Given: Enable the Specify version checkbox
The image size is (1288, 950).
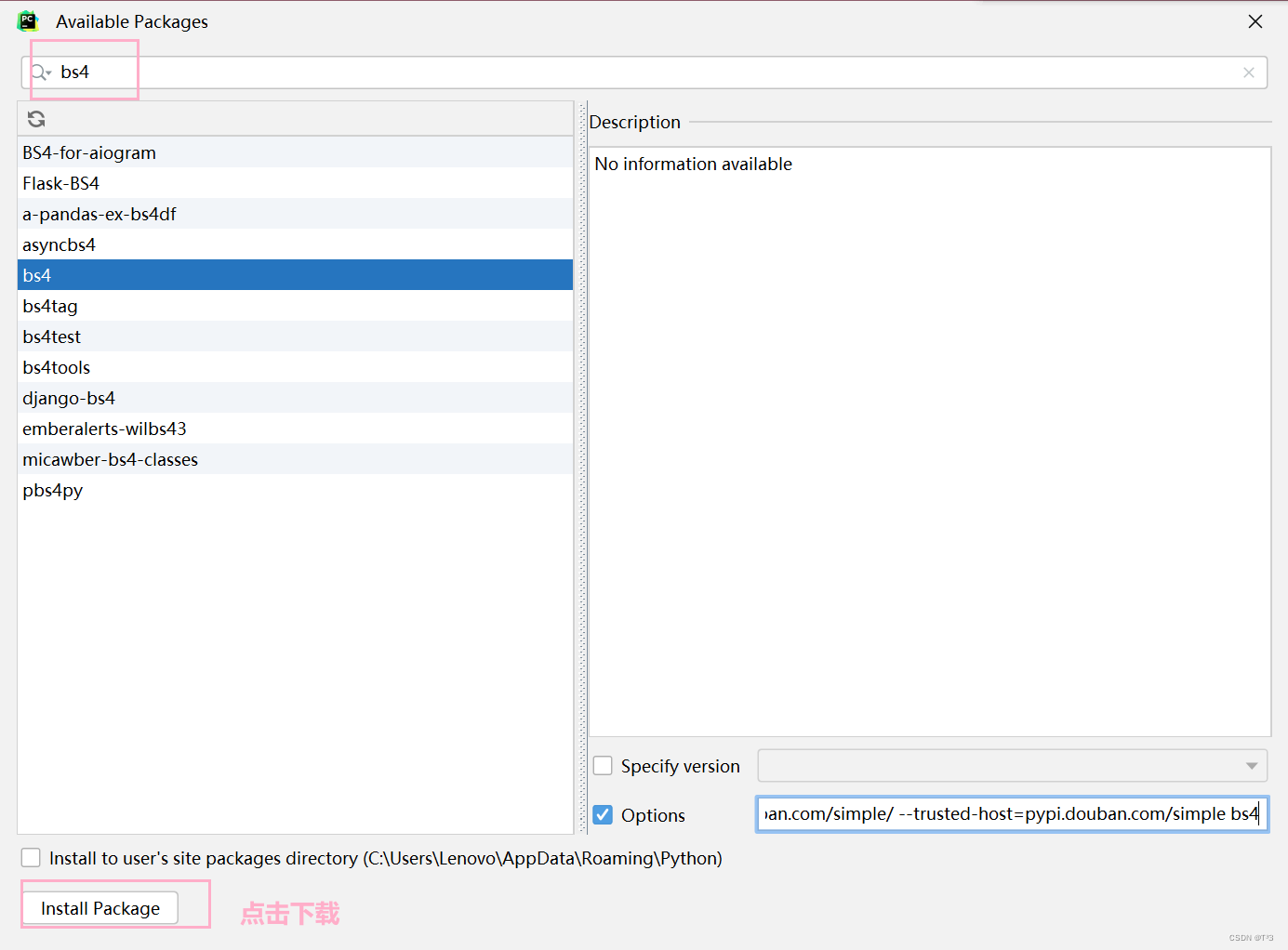Looking at the screenshot, I should (x=603, y=766).
